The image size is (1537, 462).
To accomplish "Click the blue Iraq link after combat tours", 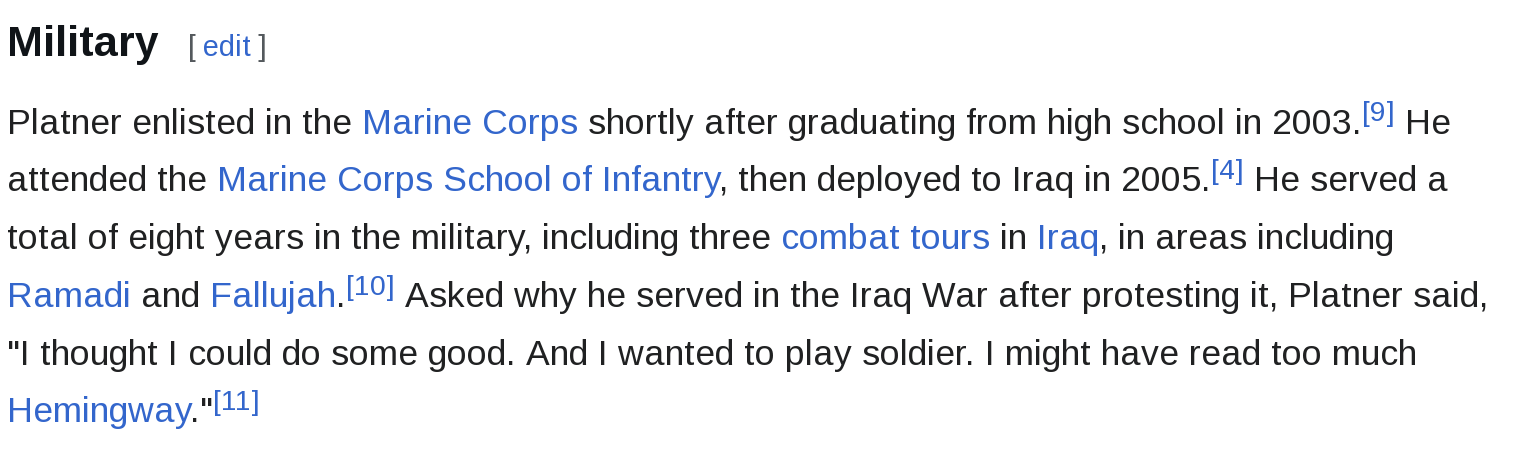I will (1067, 238).
